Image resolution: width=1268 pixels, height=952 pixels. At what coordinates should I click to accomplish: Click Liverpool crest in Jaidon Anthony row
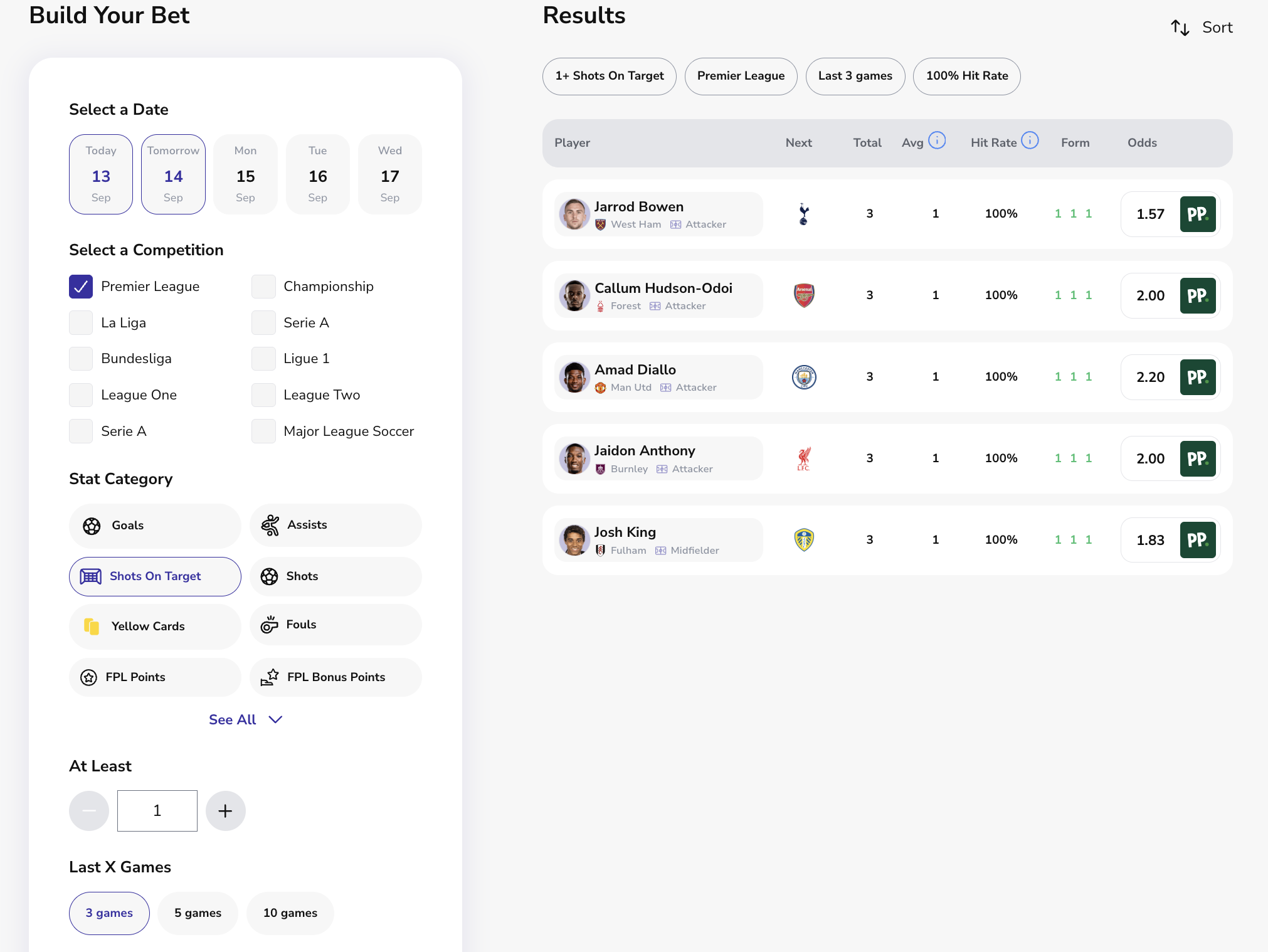click(804, 458)
